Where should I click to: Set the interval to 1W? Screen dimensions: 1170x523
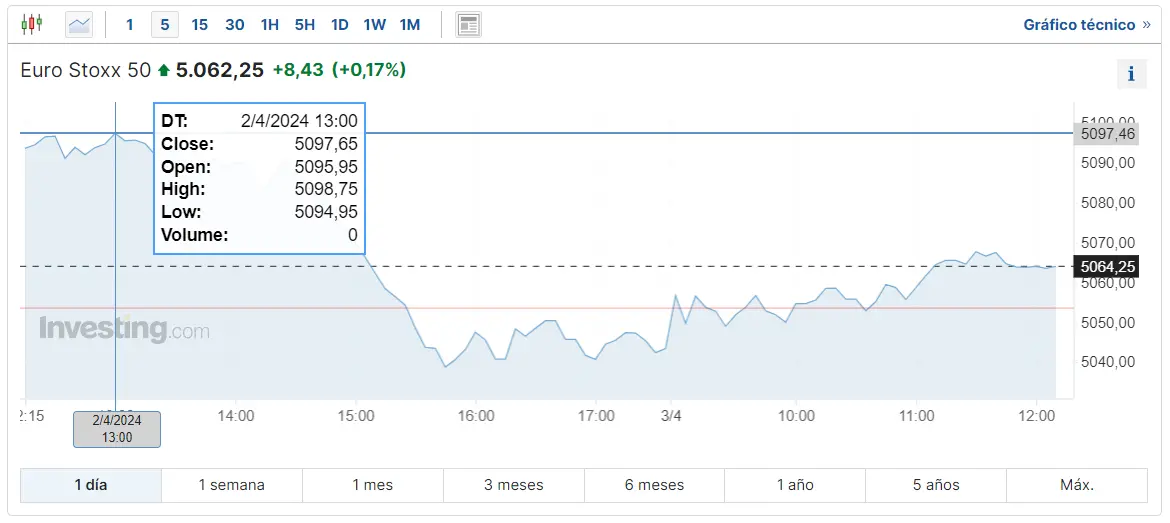point(374,24)
